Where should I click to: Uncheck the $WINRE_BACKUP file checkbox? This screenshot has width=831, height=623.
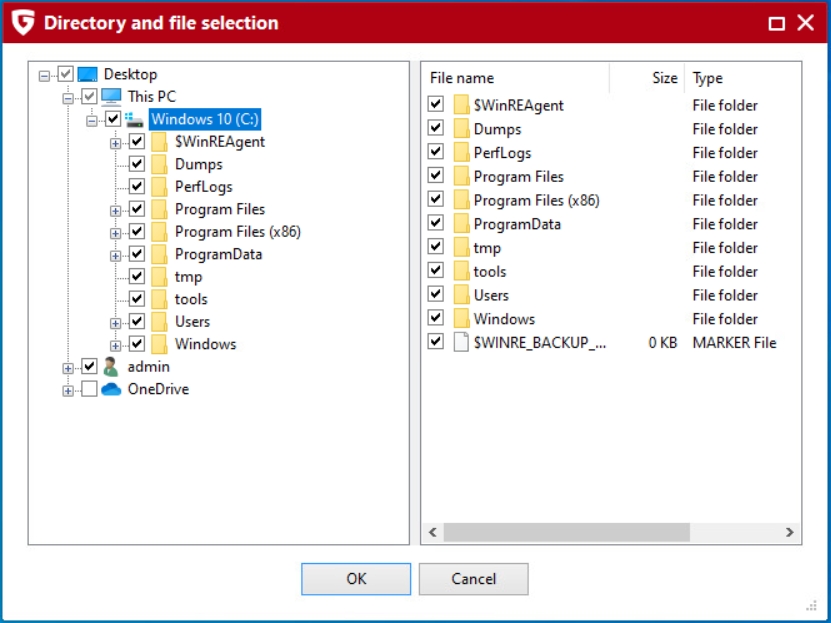[436, 342]
